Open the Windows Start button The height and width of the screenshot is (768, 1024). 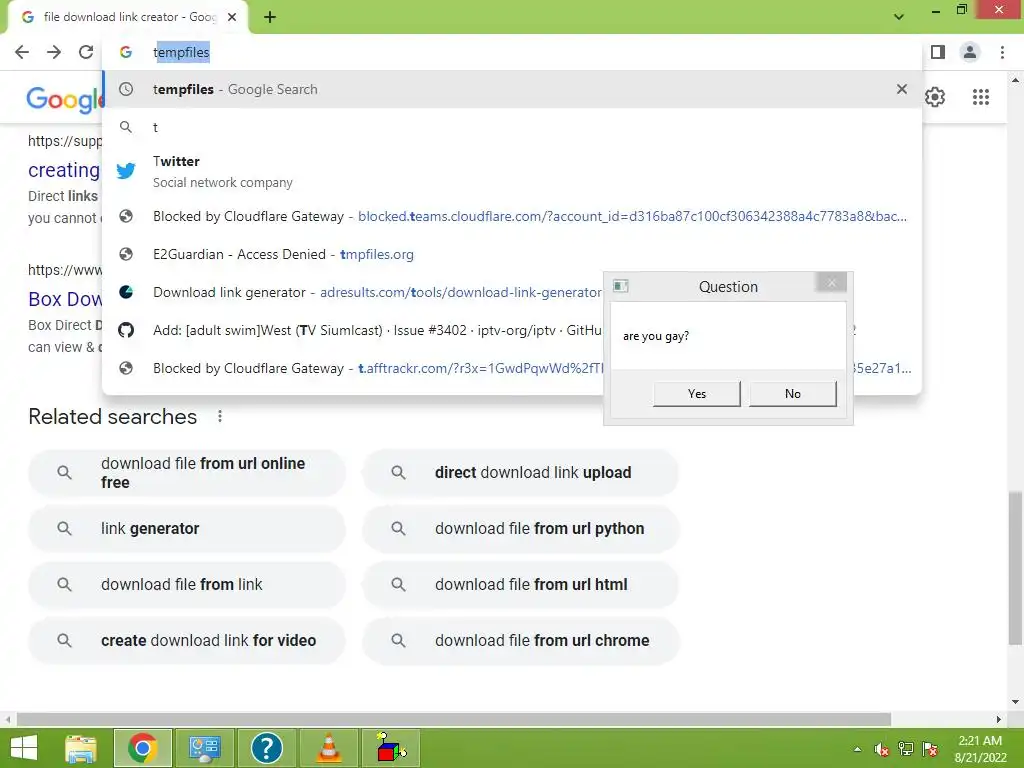(24, 748)
